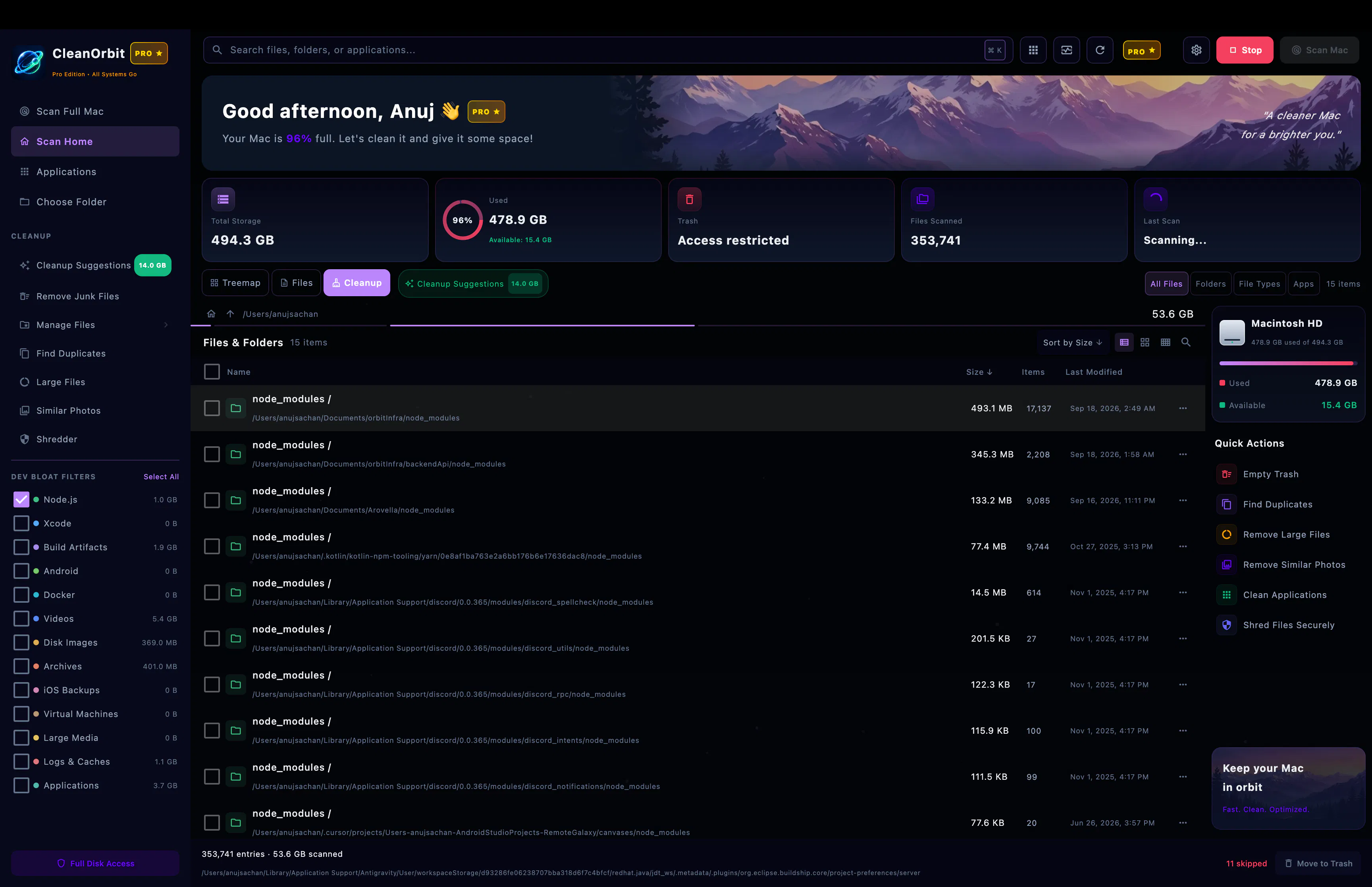
Task: Click Remove Large Files quick action icon
Action: click(x=1226, y=534)
